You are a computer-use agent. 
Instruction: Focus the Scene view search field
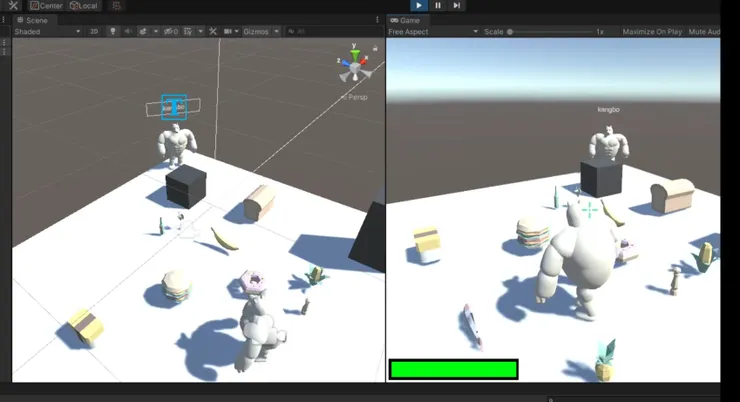pos(333,32)
